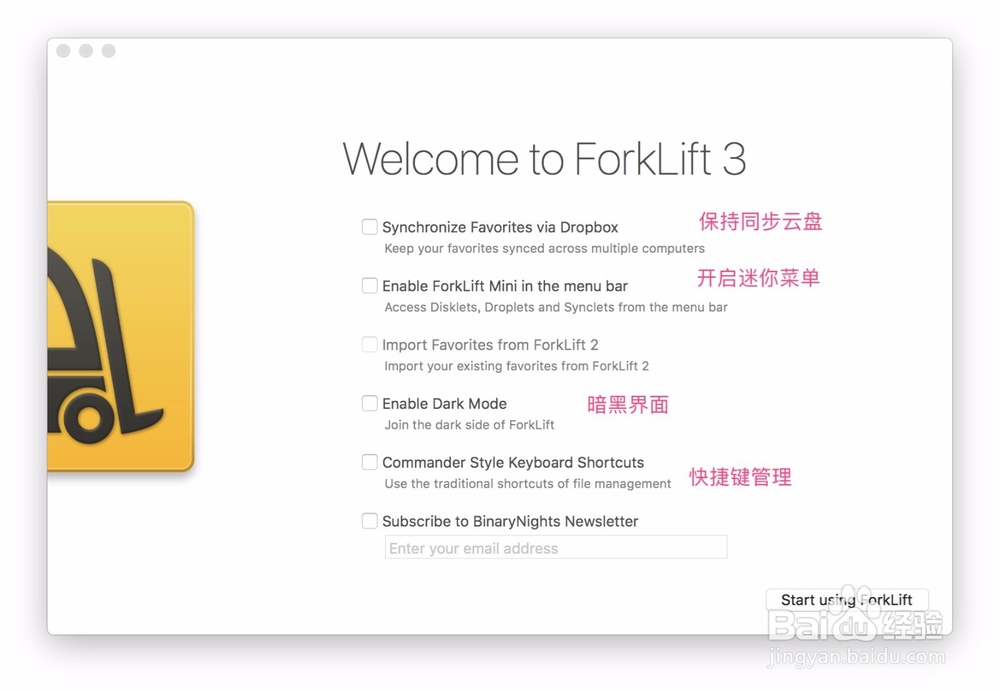This screenshot has width=1000, height=691.
Task: Click text 'Keep your favorites synced across multiple computers'
Action: tap(544, 248)
